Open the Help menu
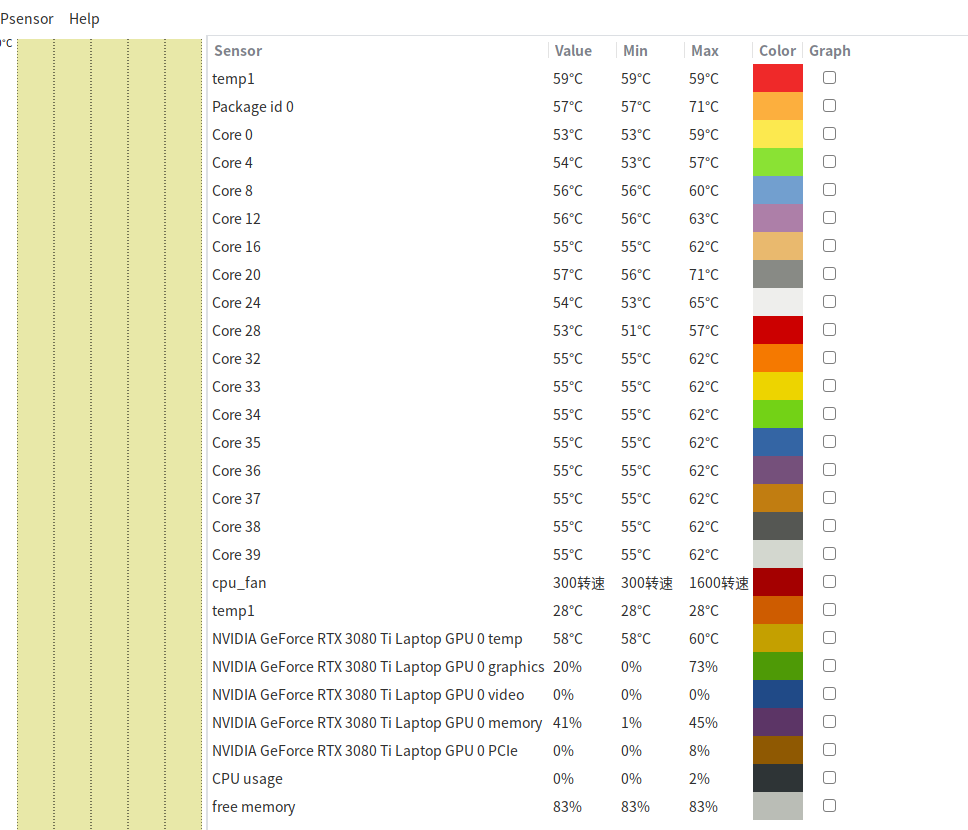 [x=84, y=19]
